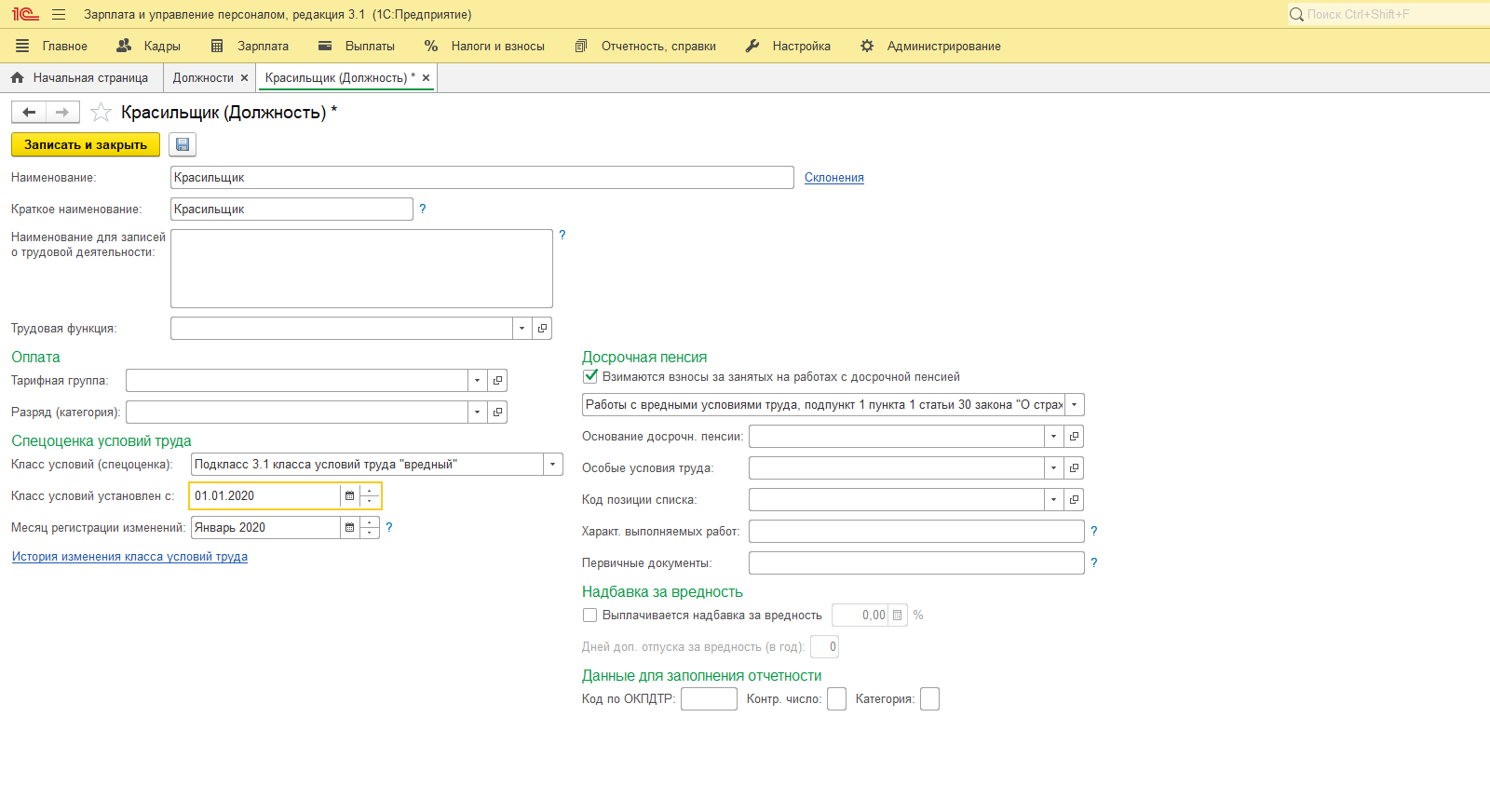Image resolution: width=1490 pixels, height=812 pixels.
Task: Open calendar picker for class conditions date
Action: point(349,496)
